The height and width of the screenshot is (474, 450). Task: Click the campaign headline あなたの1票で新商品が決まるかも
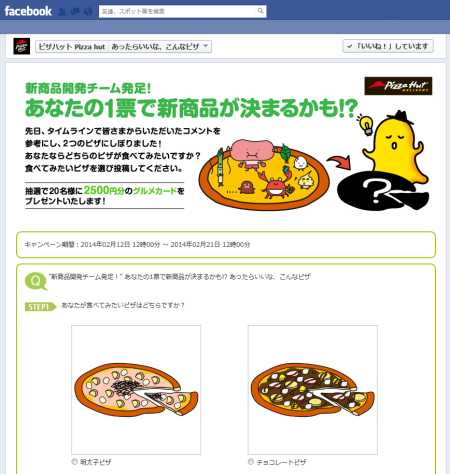tap(191, 108)
